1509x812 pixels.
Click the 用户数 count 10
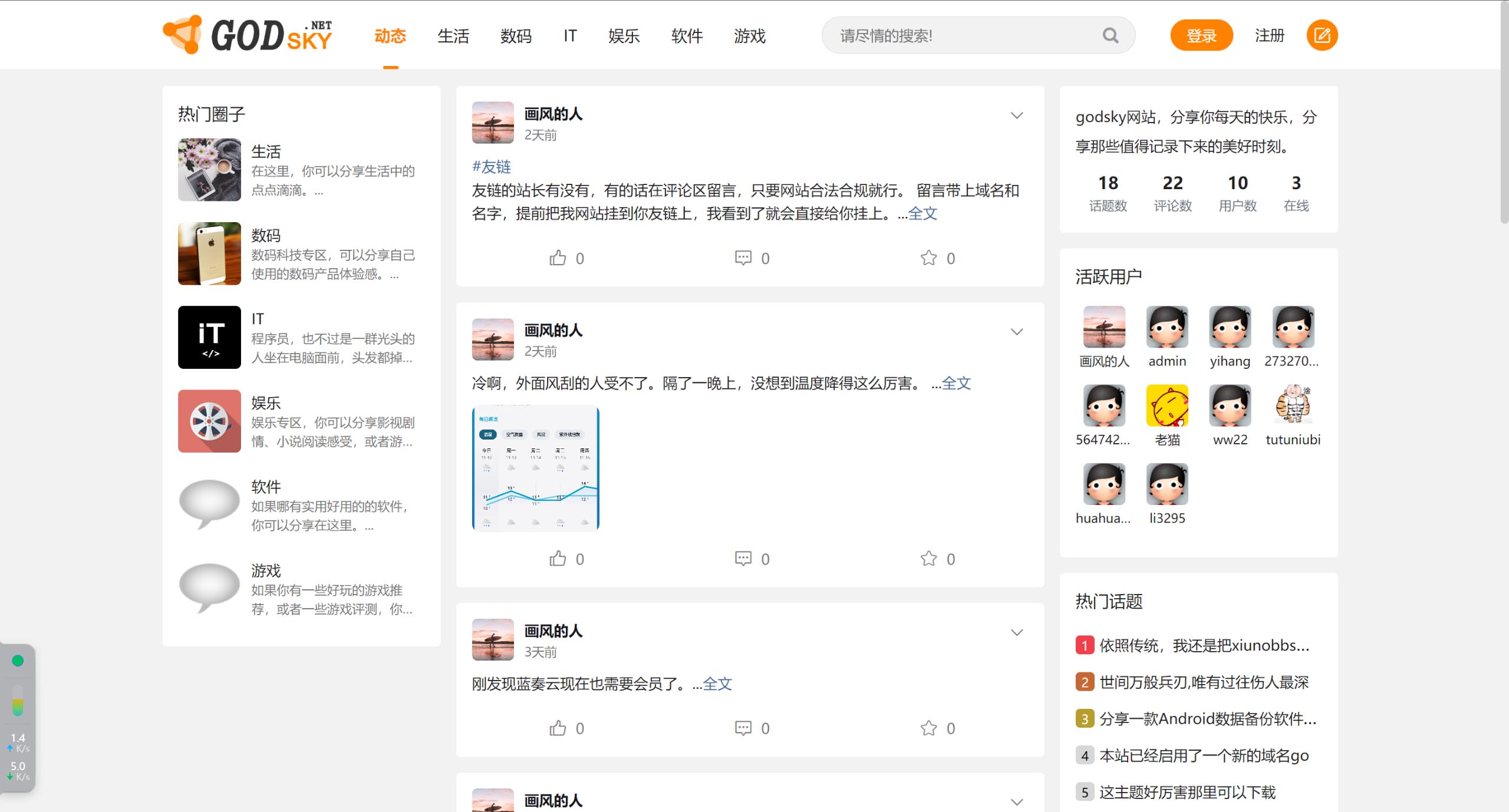click(x=1238, y=183)
